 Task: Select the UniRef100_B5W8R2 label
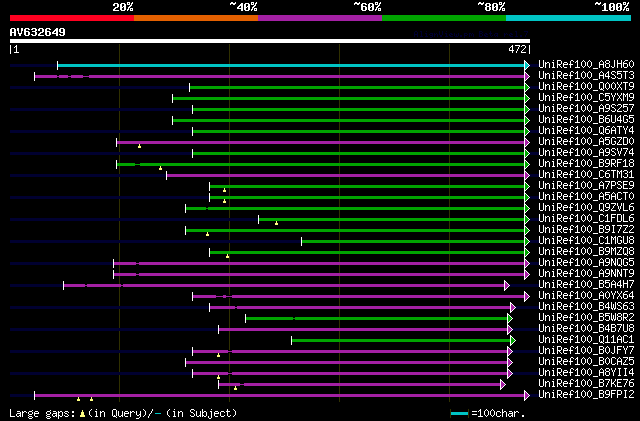point(586,318)
